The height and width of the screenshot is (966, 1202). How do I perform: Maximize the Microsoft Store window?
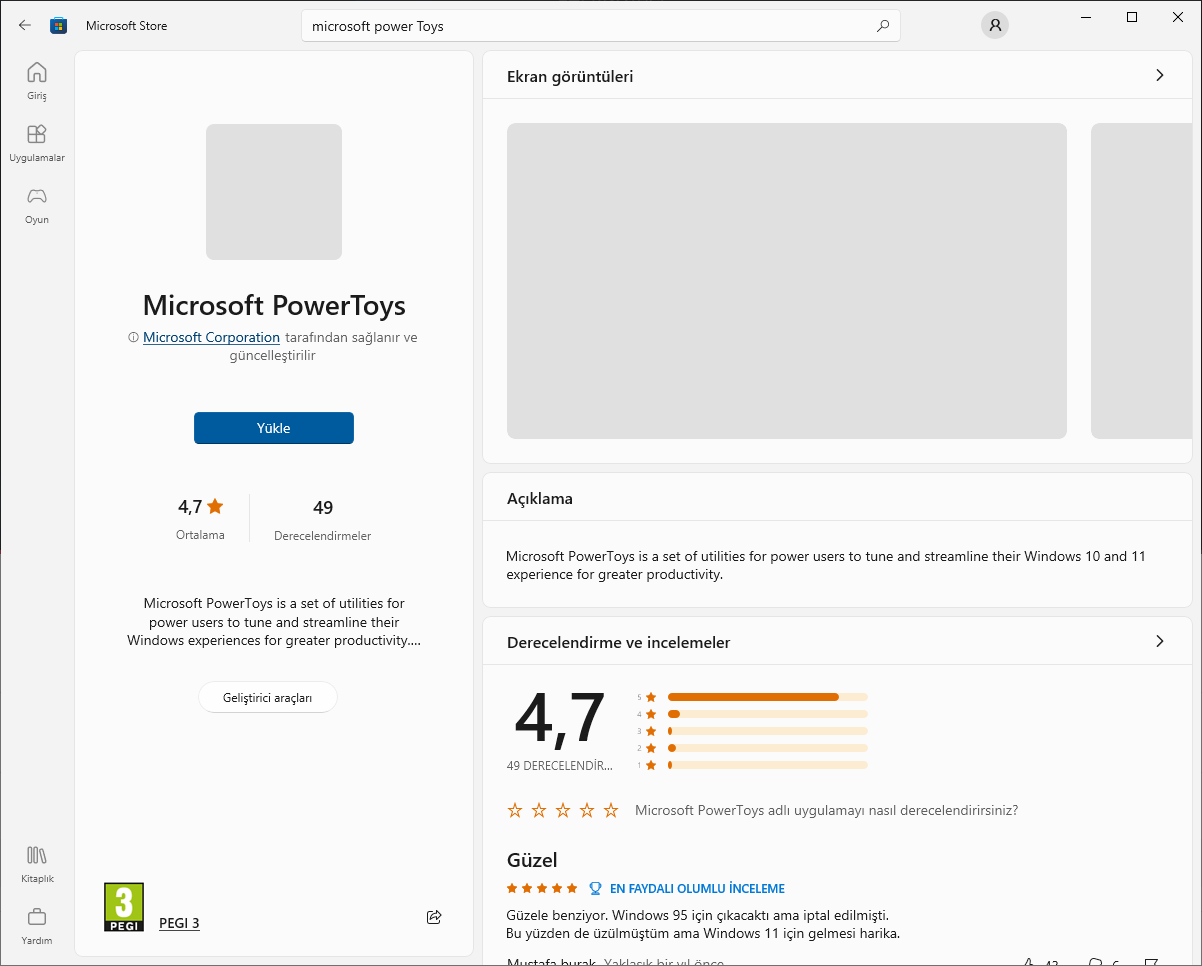[x=1132, y=17]
